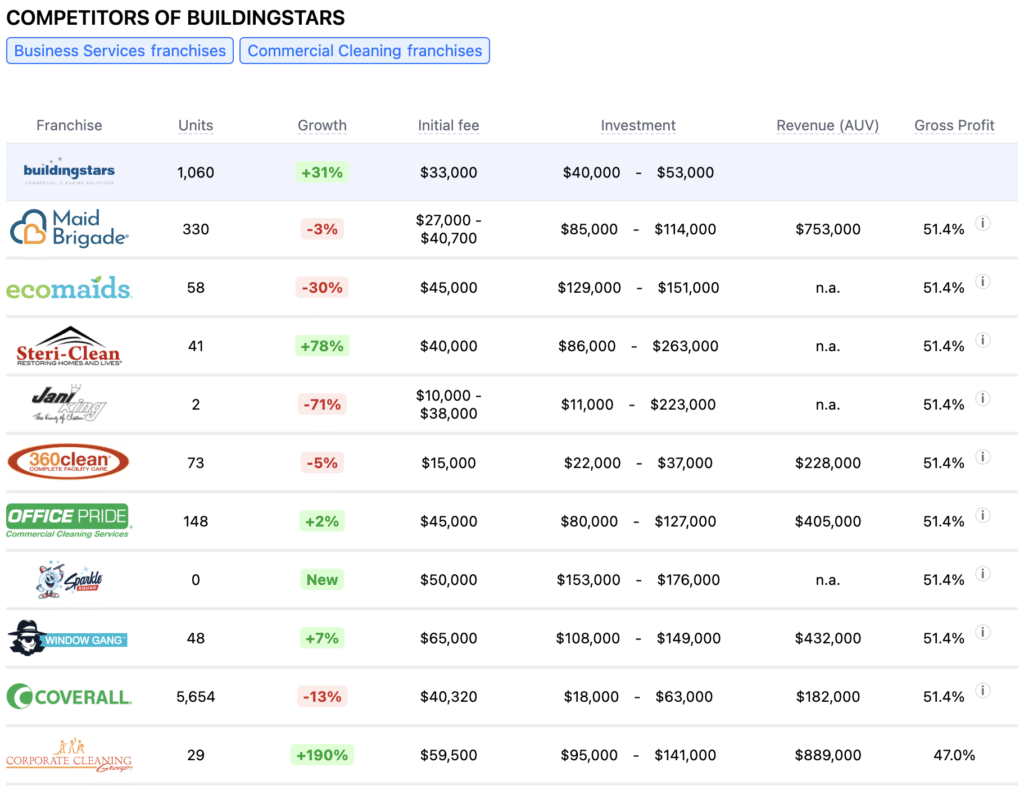Click the -13% growth badge
This screenshot has height=799, width=1024.
coord(322,696)
